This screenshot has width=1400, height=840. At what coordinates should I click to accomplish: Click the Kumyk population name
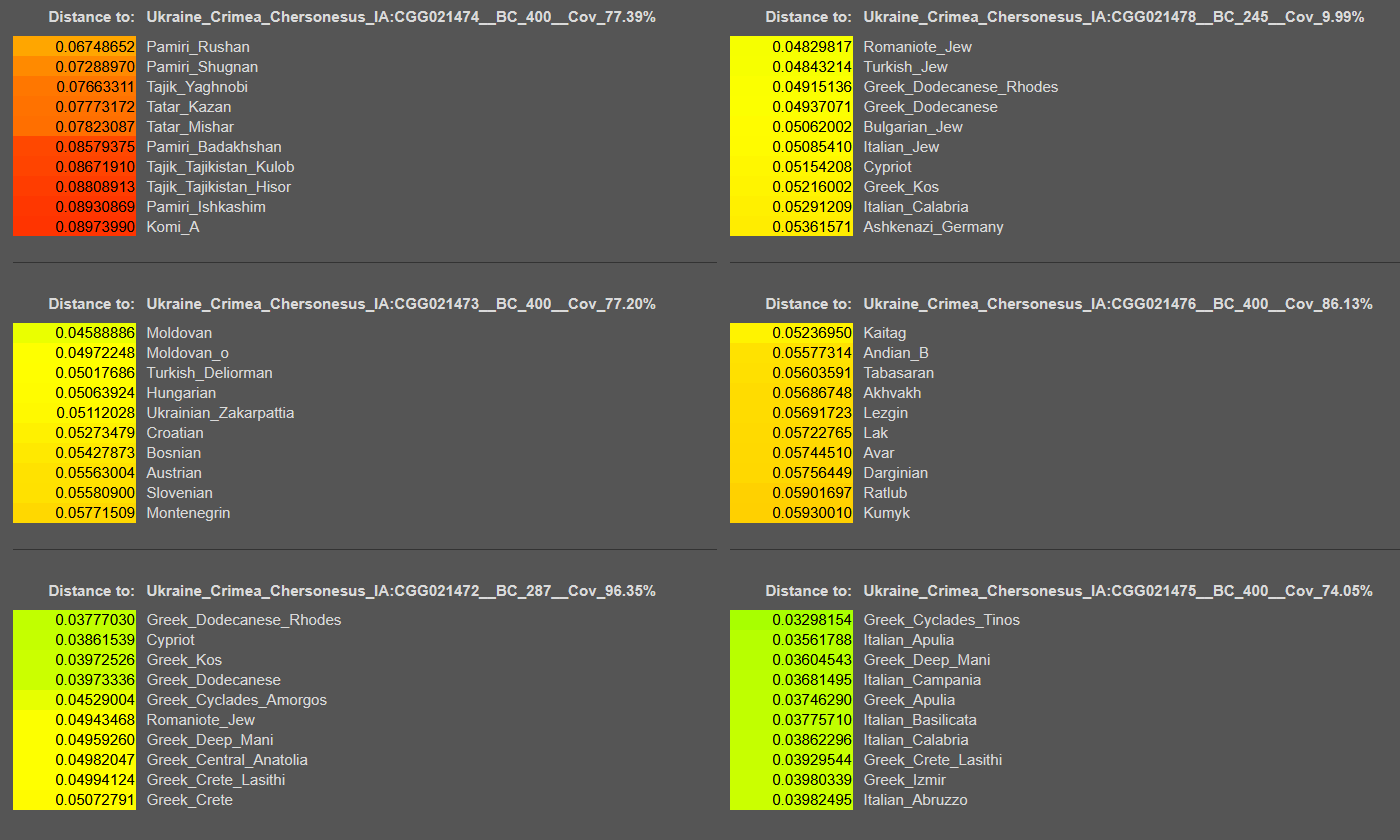coord(886,513)
